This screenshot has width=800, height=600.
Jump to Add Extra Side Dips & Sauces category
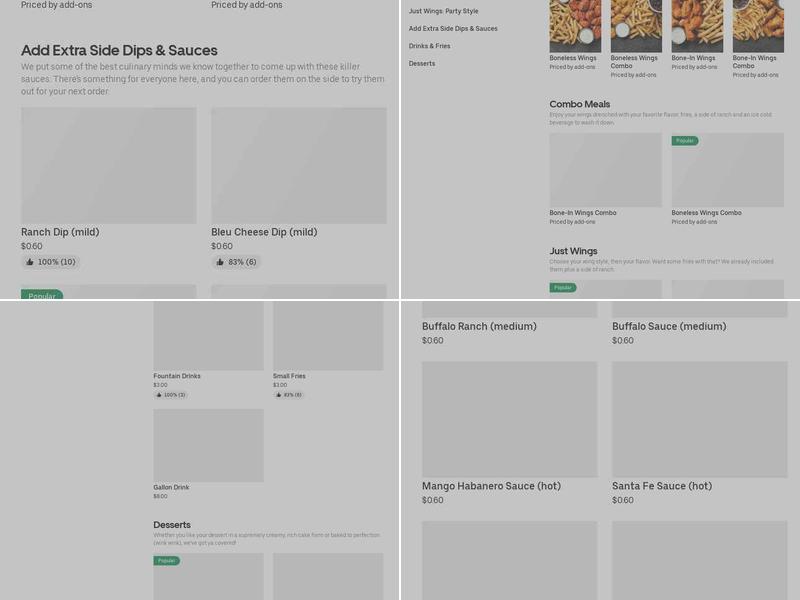tap(453, 28)
